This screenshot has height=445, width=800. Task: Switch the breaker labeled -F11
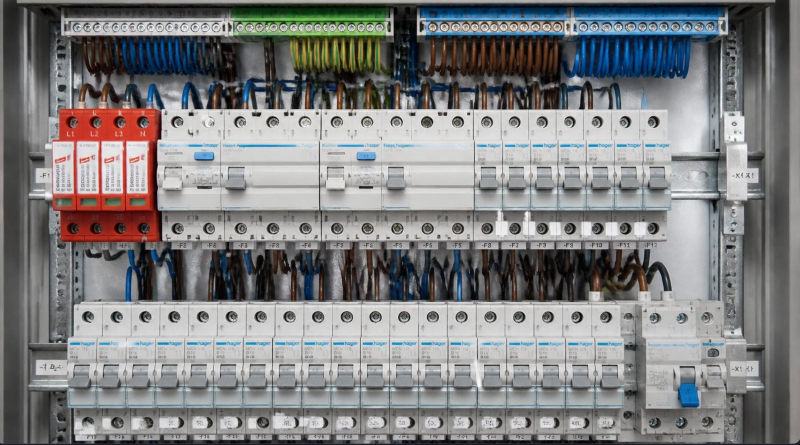pos(629,179)
